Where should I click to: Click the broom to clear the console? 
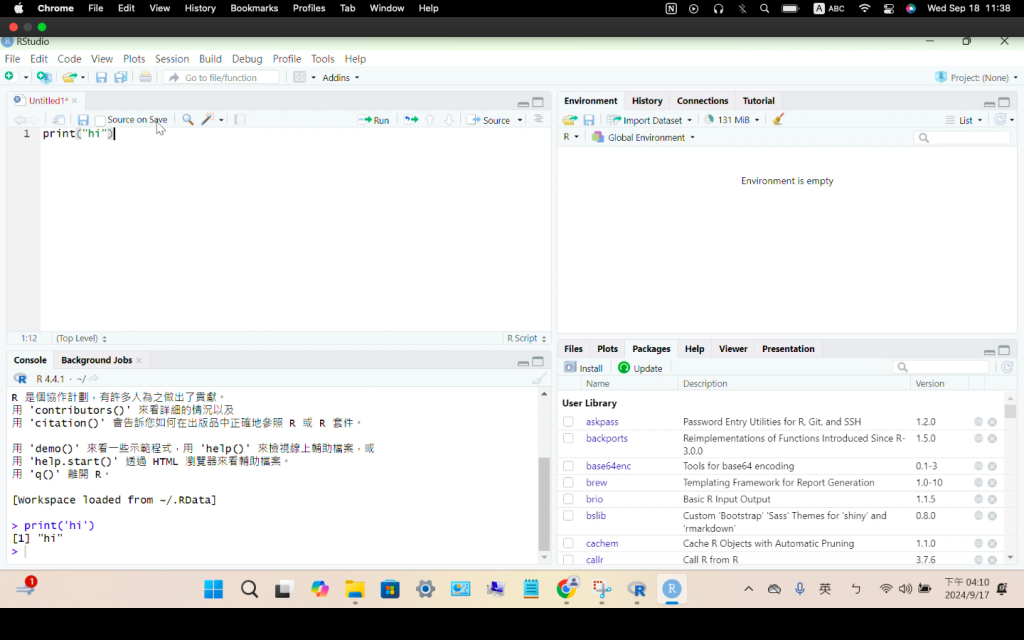pos(539,378)
